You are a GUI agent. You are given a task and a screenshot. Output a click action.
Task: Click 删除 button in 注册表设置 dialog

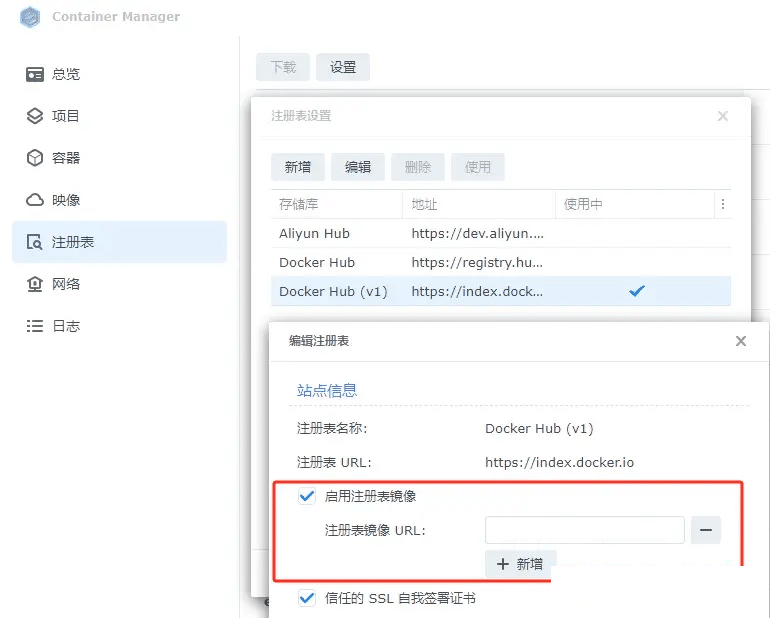[x=418, y=167]
